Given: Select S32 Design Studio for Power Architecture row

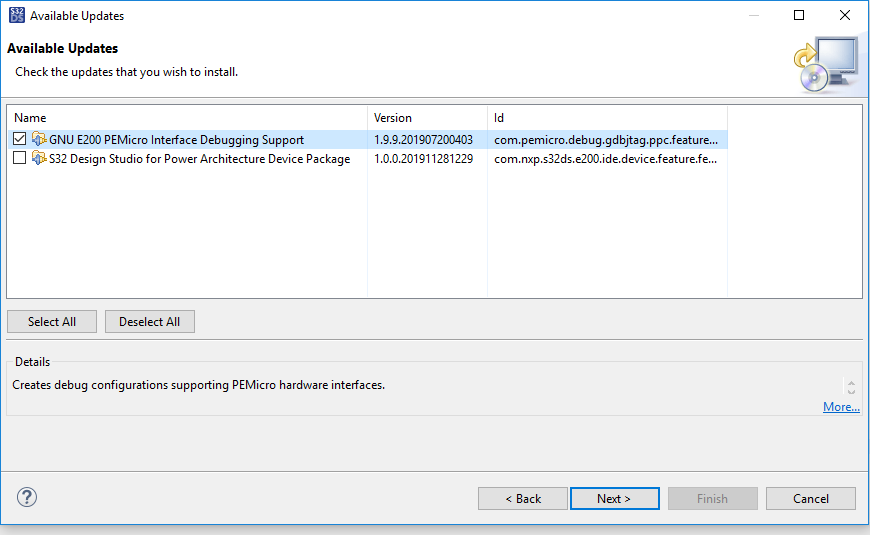Looking at the screenshot, I should tap(367, 158).
